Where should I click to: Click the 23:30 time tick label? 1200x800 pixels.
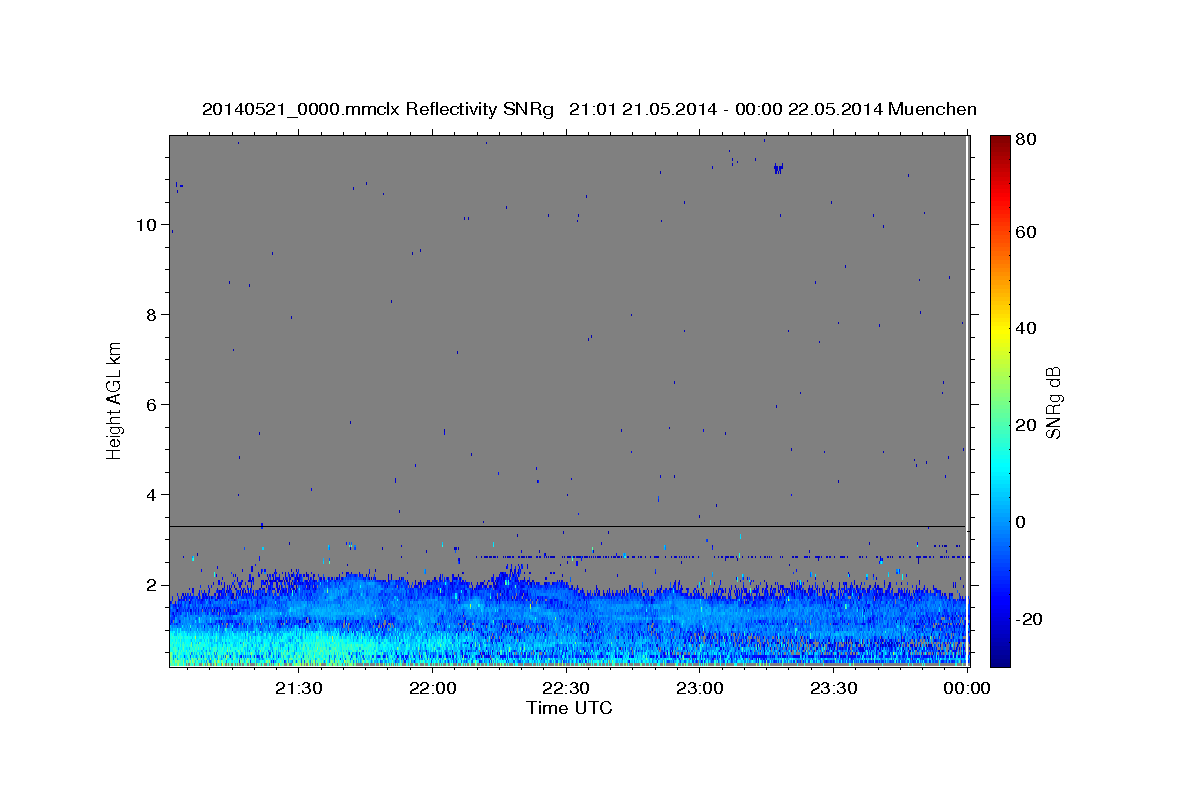[834, 689]
